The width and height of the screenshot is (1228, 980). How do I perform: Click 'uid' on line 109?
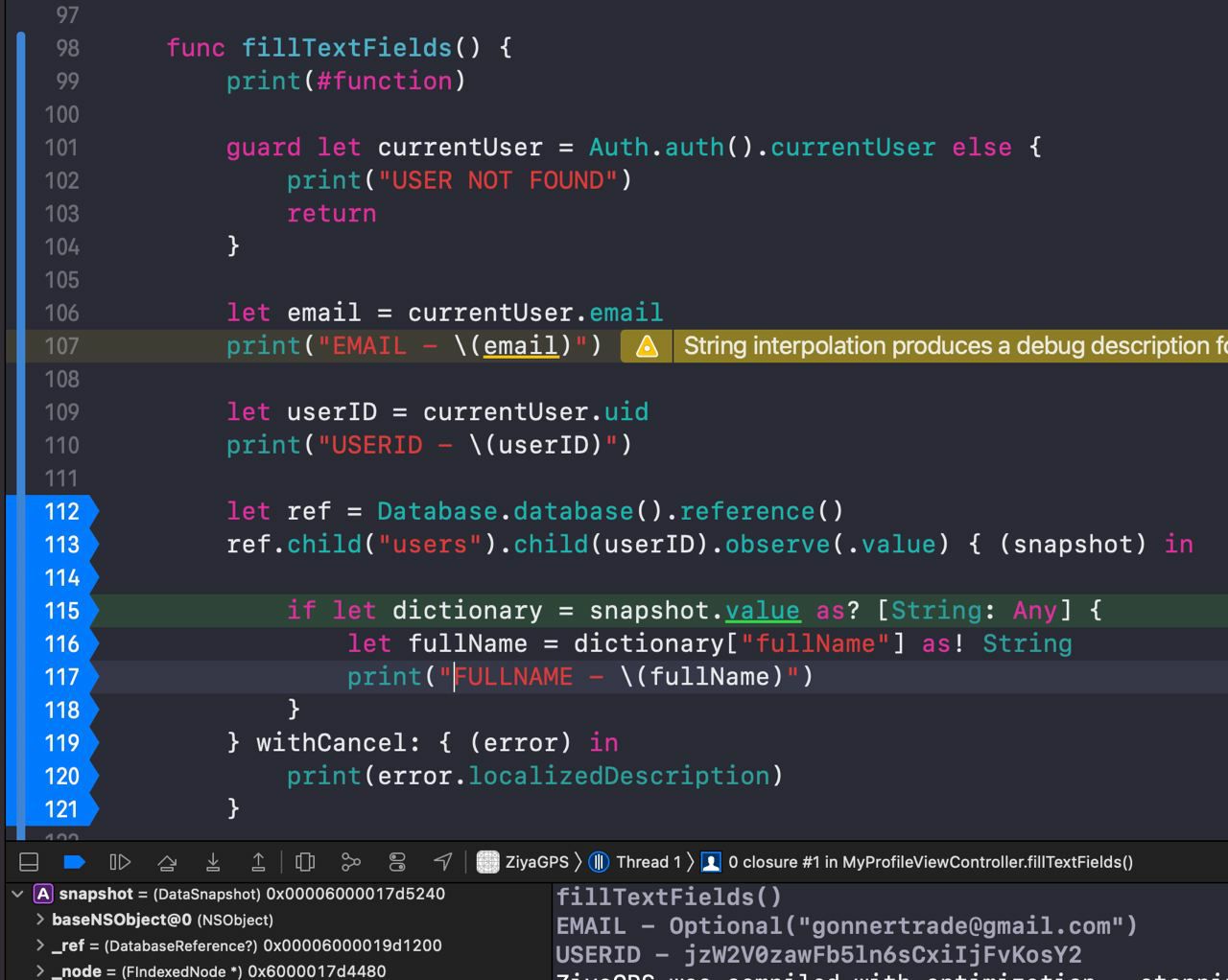coord(626,412)
